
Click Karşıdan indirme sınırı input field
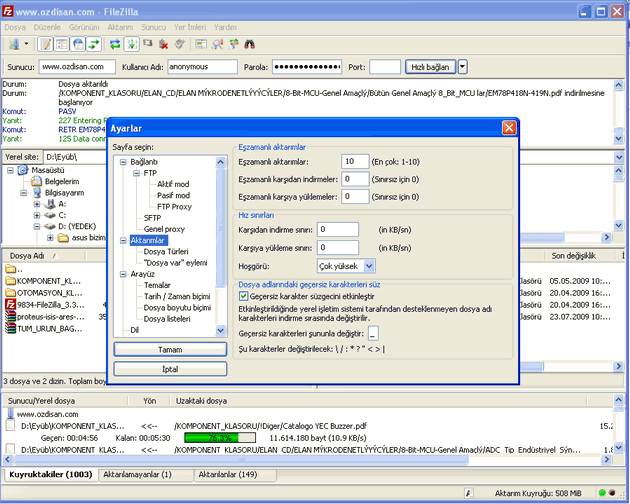point(338,229)
